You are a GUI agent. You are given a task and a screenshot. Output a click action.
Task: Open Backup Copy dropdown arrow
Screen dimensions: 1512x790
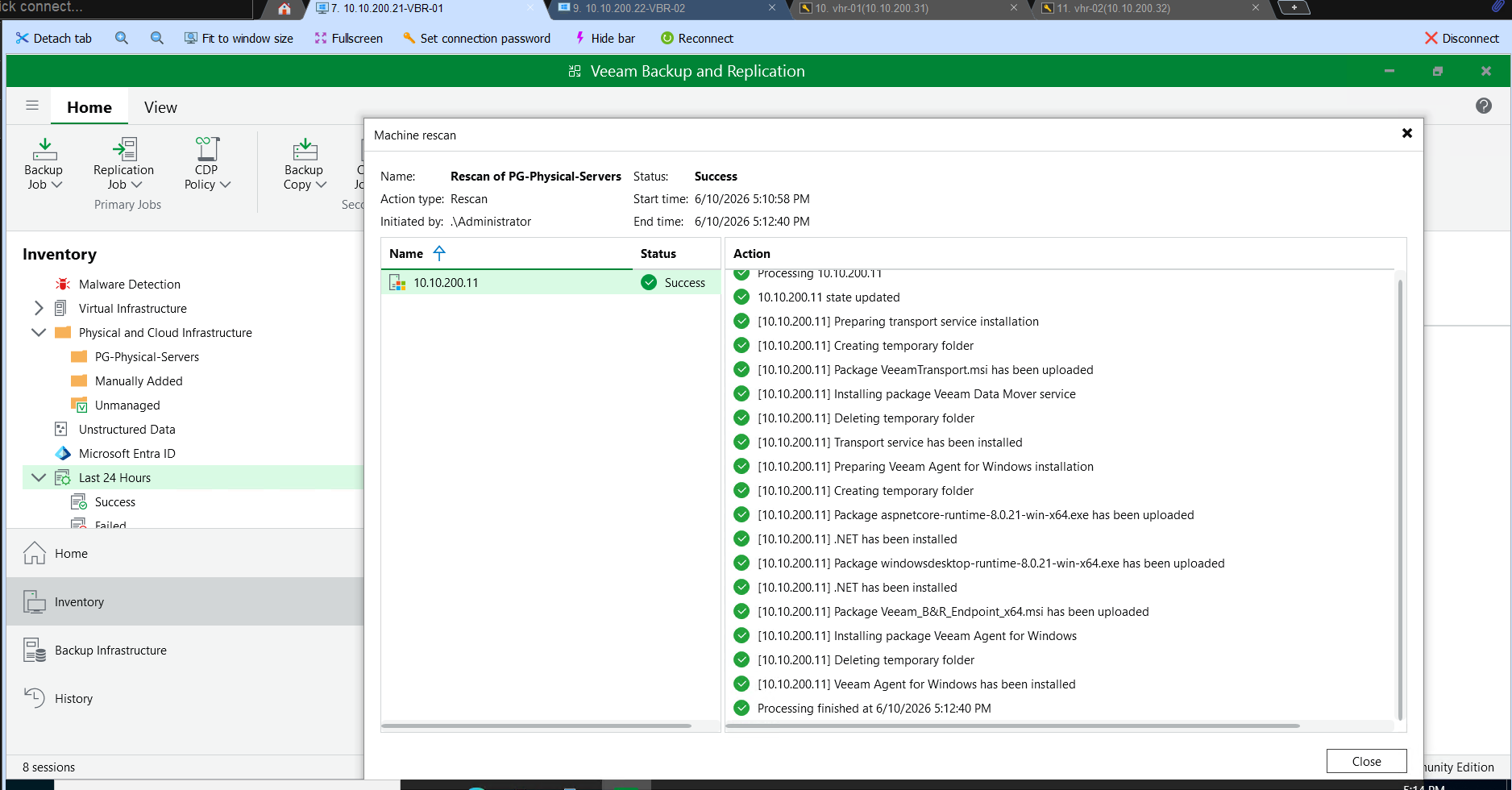pyautogui.click(x=321, y=185)
